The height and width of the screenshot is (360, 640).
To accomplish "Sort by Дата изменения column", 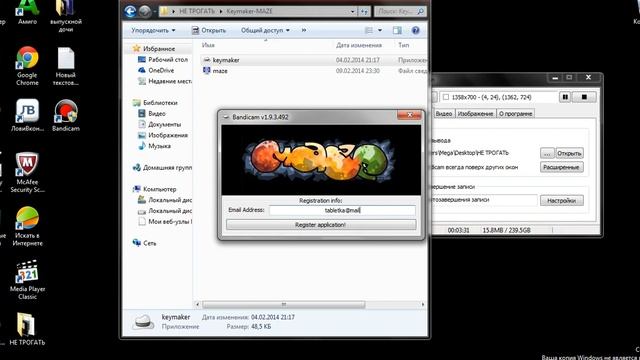I will (359, 45).
